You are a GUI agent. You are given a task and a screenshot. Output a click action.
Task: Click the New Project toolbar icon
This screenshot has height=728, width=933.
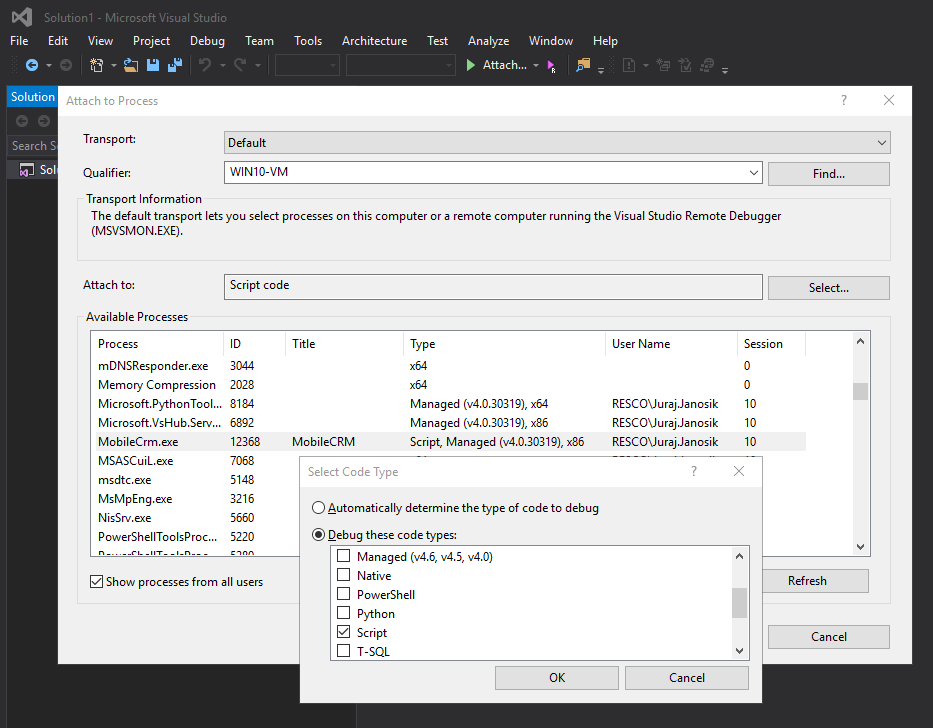tap(96, 65)
